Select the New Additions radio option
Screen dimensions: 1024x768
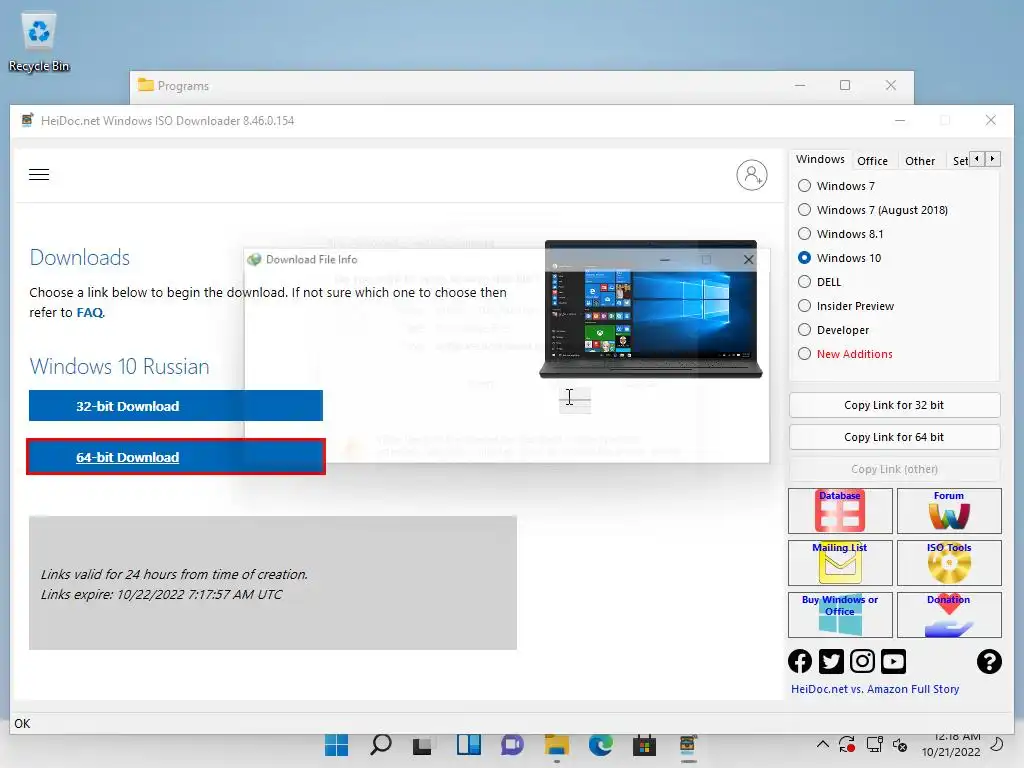[845, 354]
